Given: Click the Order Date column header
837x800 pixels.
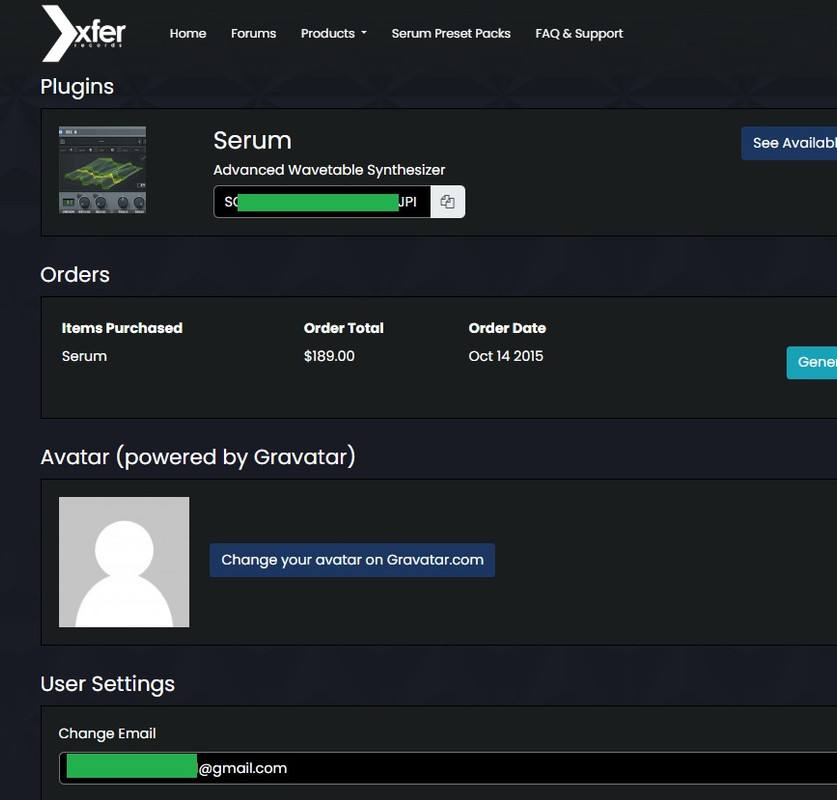Looking at the screenshot, I should (x=507, y=328).
